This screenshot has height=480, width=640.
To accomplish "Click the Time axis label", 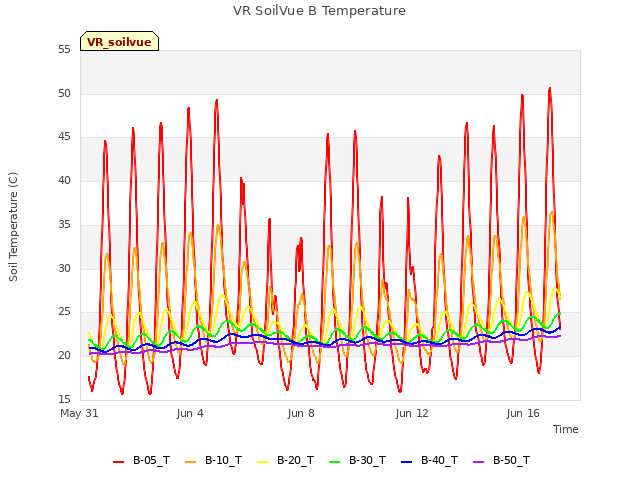I will pyautogui.click(x=565, y=429).
